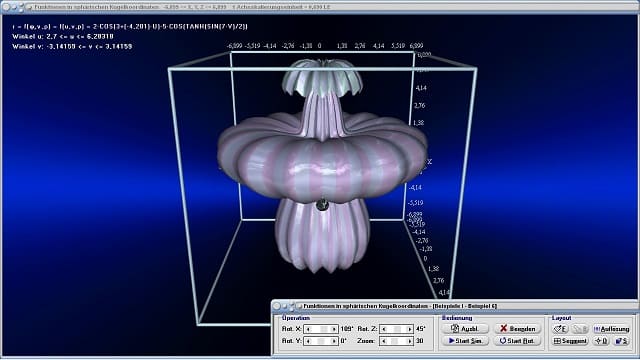Click the Zoom slider thumb
Image resolution: width=640 pixels, height=360 pixels.
coord(394,341)
